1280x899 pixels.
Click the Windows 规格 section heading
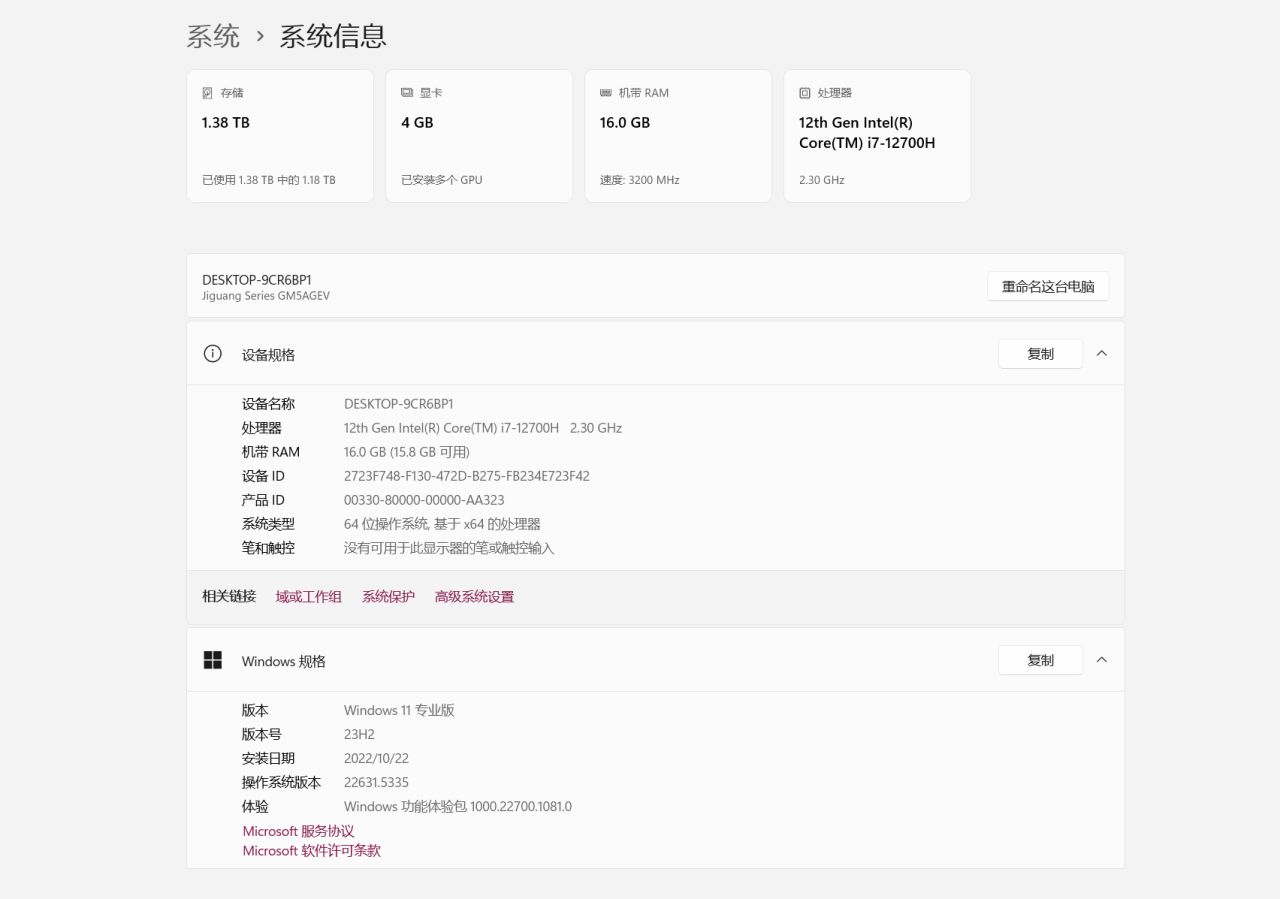[x=283, y=661]
